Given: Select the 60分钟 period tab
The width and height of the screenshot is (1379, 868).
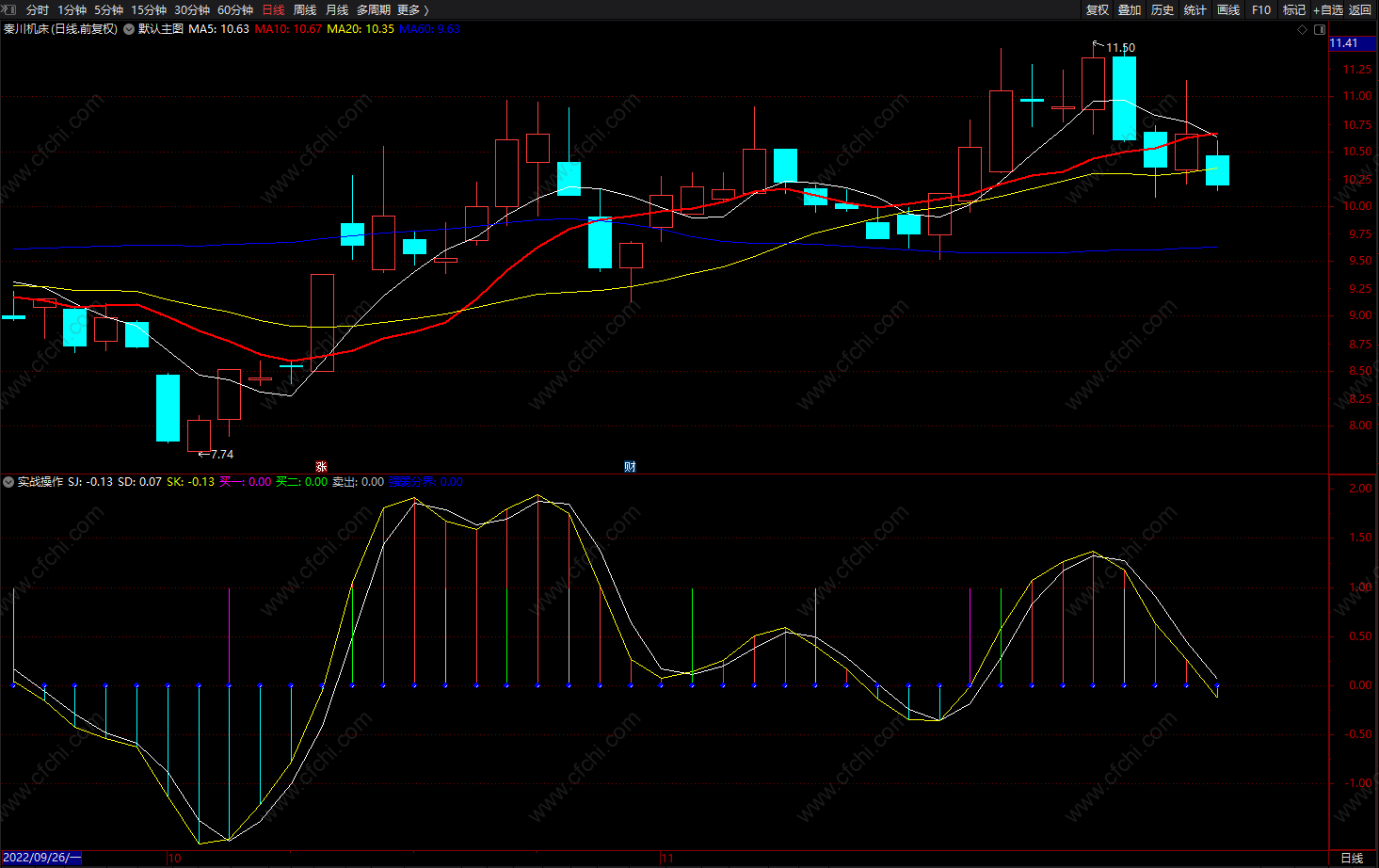Looking at the screenshot, I should (x=235, y=10).
